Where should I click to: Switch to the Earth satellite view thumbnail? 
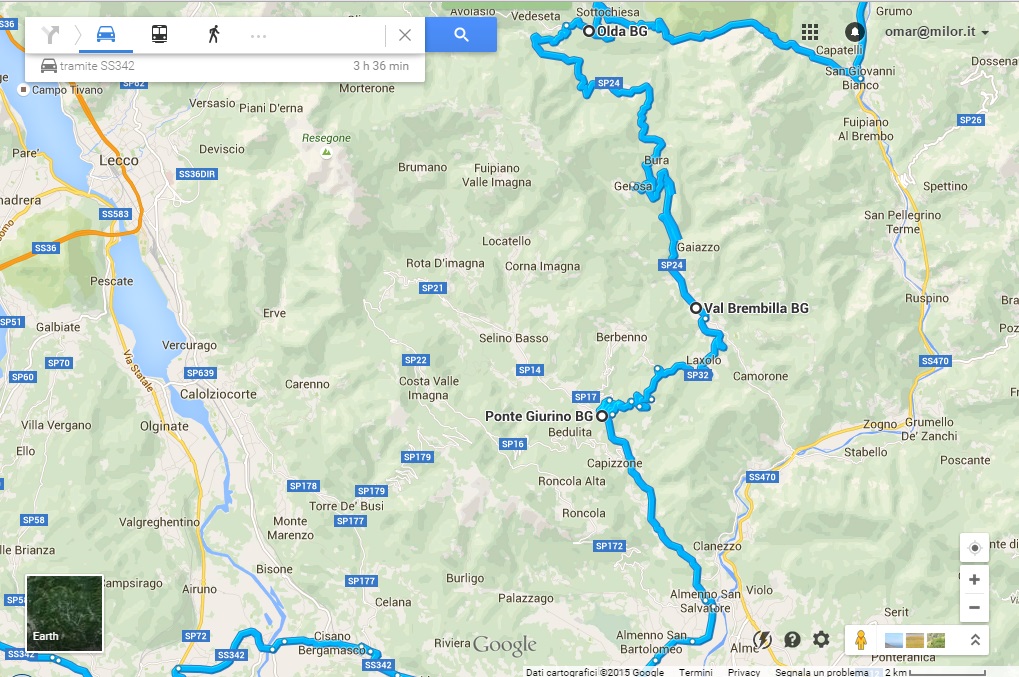pos(64,613)
